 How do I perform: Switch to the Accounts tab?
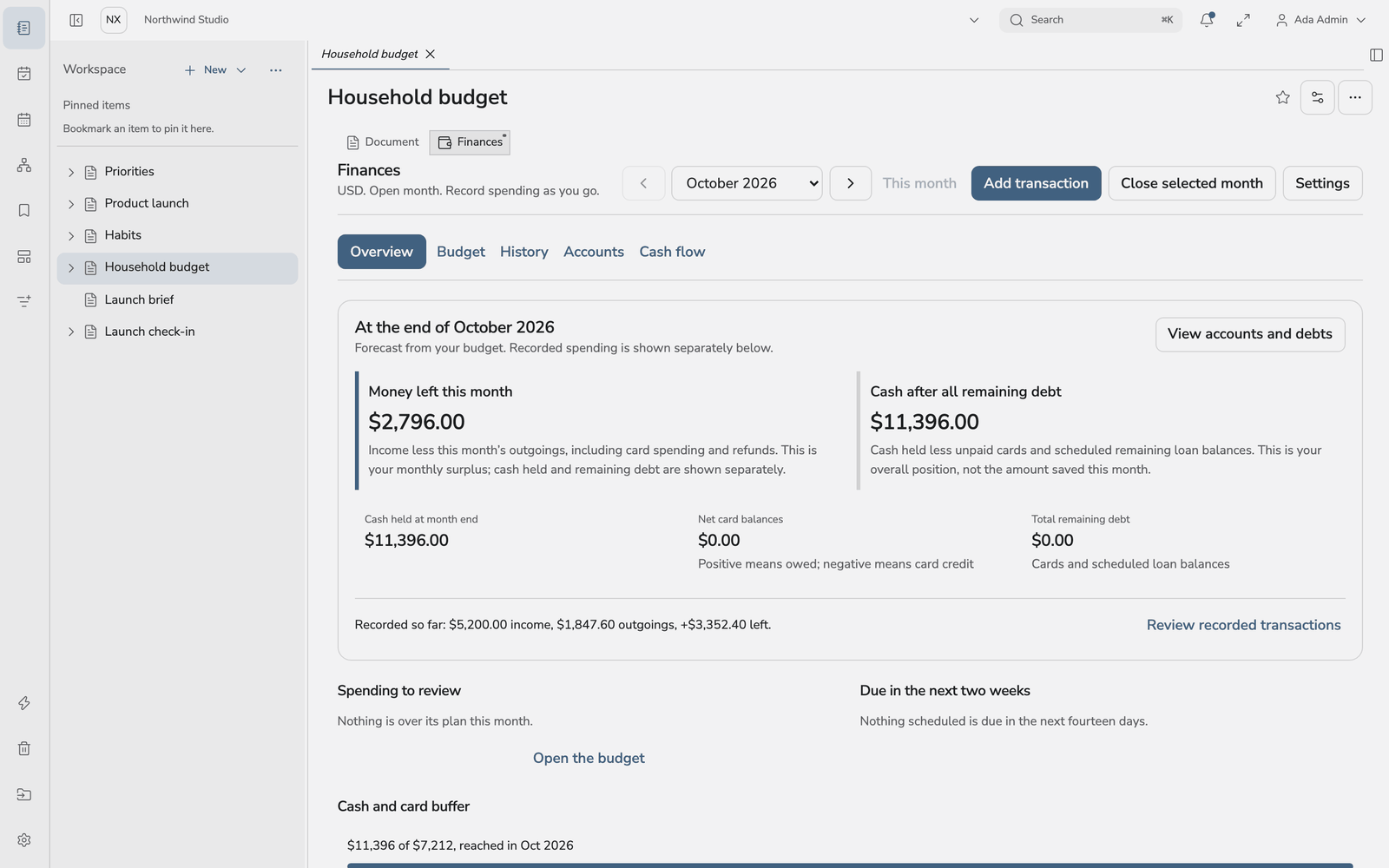(x=594, y=252)
